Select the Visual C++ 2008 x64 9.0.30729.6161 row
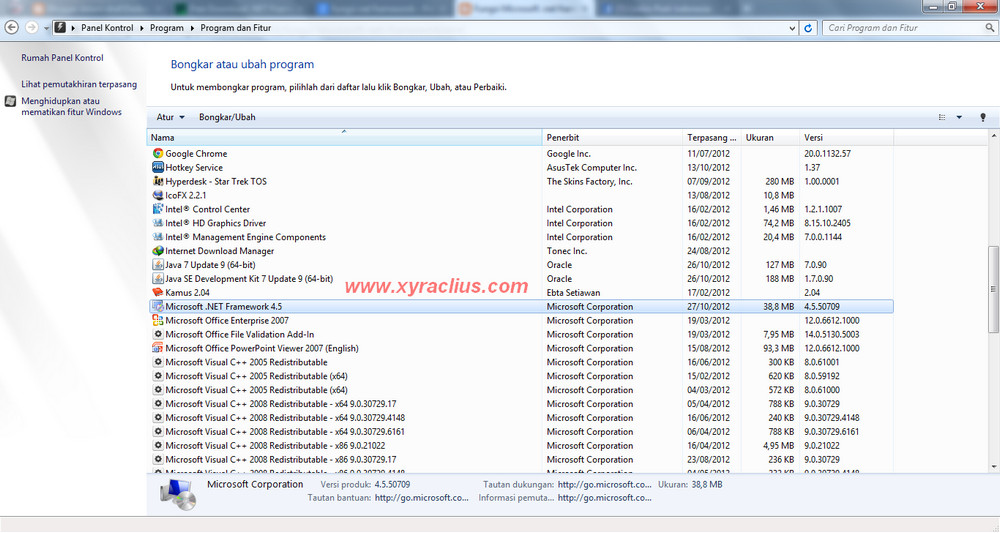The width and height of the screenshot is (1000, 533). 521,432
